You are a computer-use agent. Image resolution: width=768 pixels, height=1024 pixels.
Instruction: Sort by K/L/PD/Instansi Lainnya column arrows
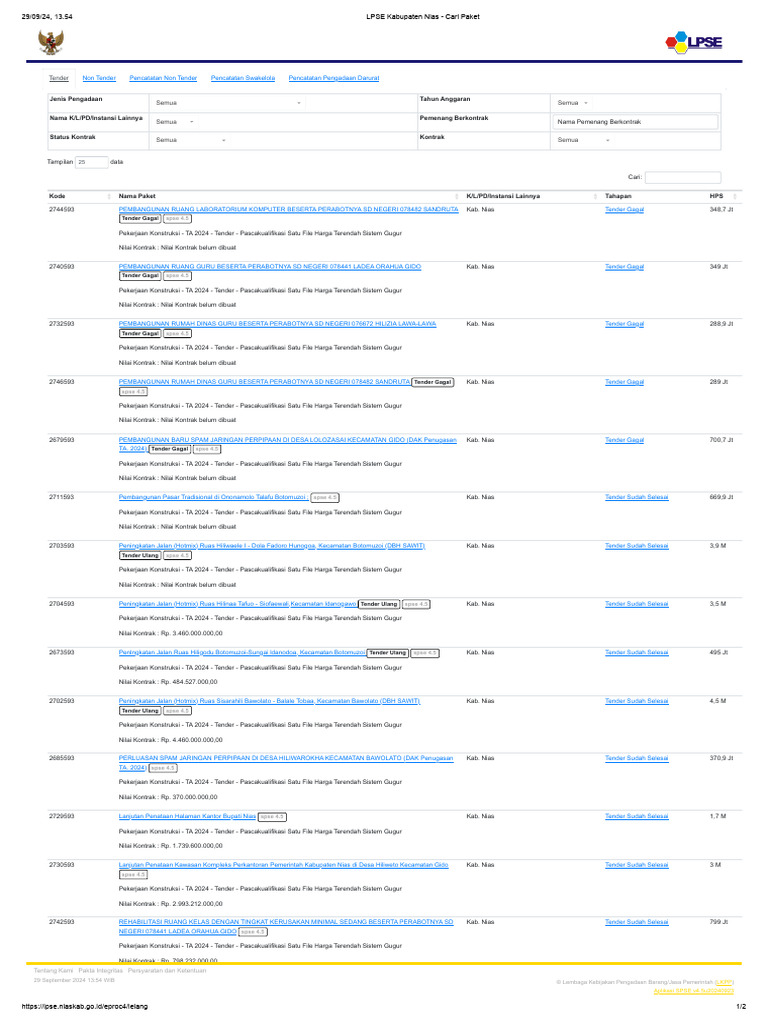596,197
